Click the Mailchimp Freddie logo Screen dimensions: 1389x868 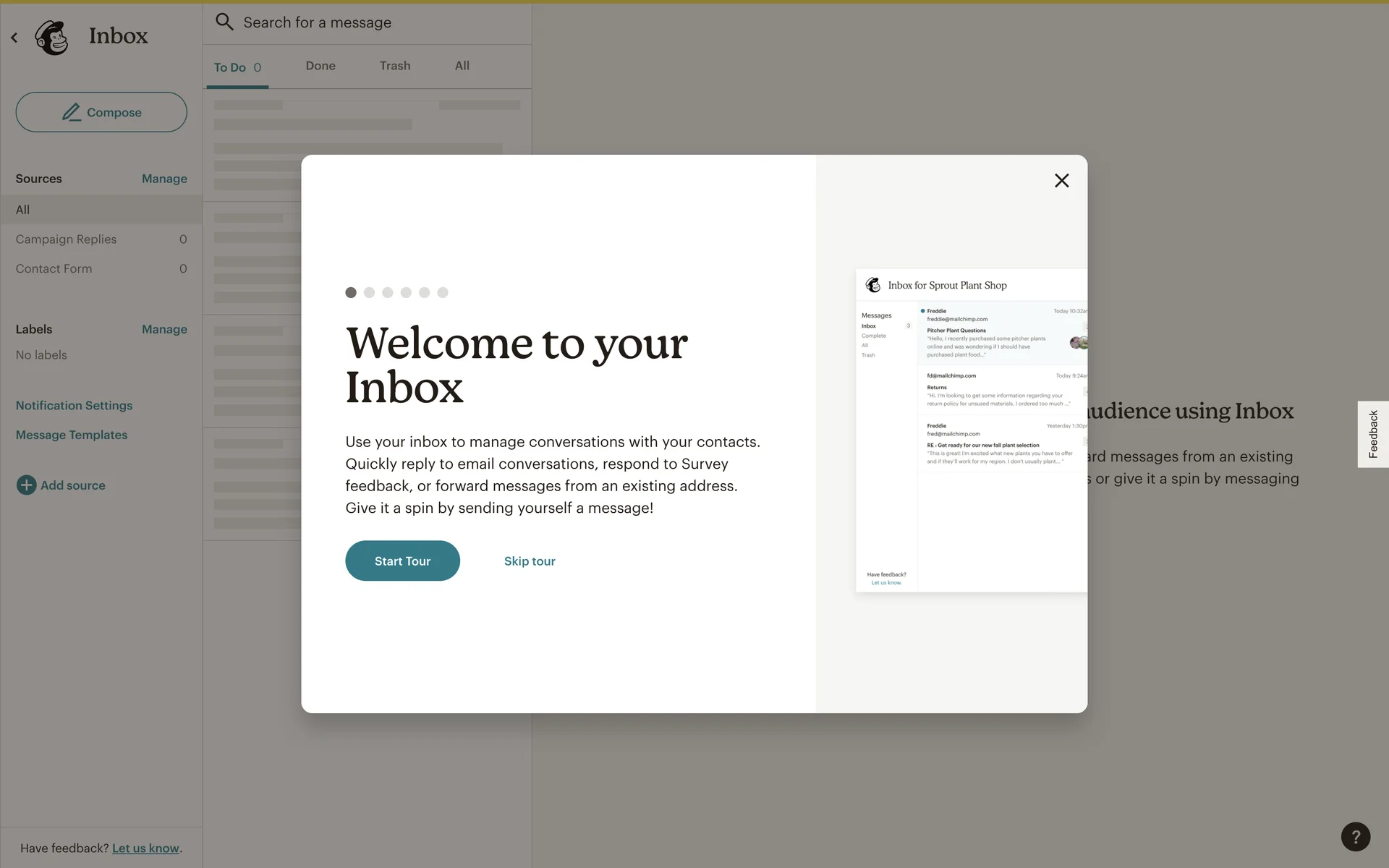pyautogui.click(x=52, y=37)
